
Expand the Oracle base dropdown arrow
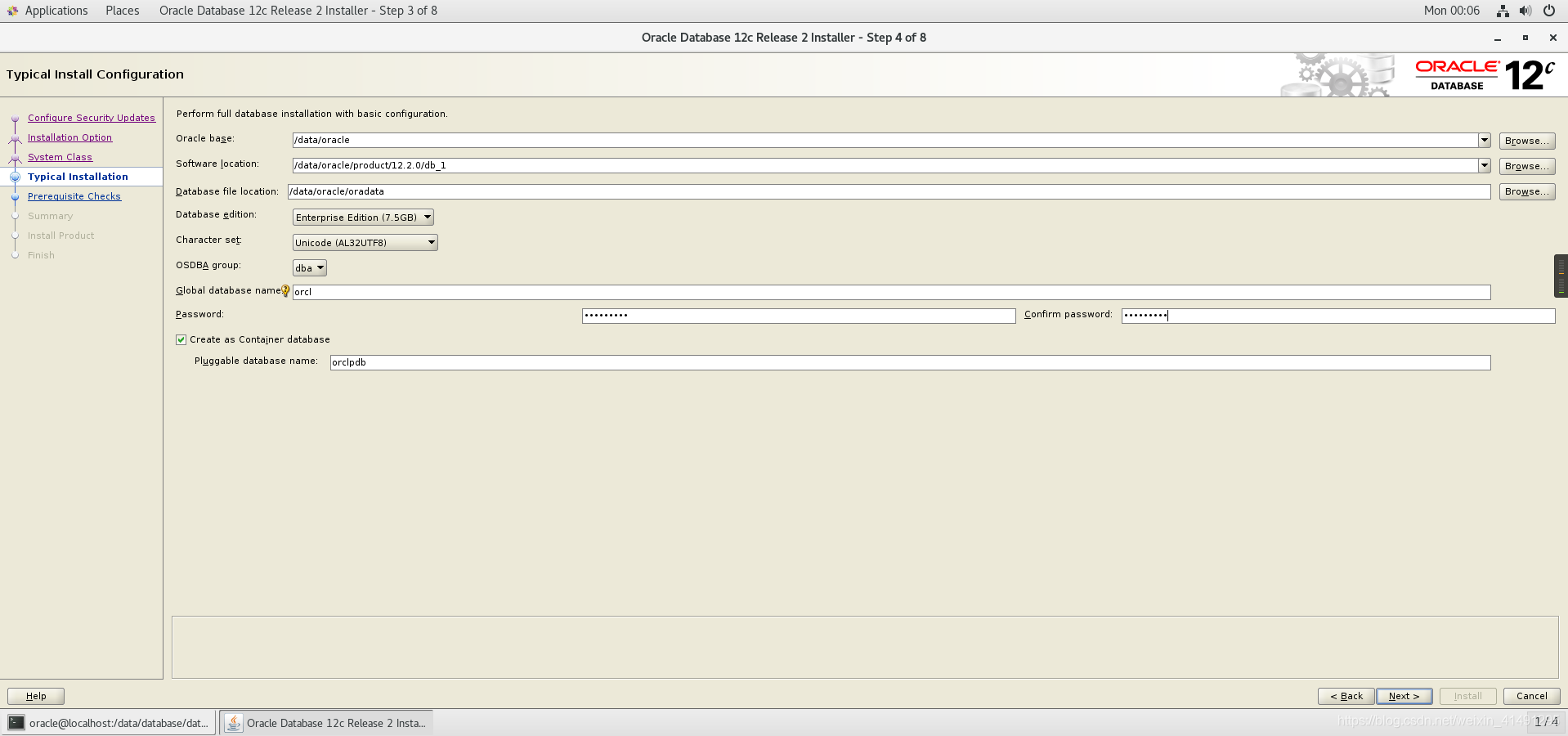click(x=1484, y=140)
